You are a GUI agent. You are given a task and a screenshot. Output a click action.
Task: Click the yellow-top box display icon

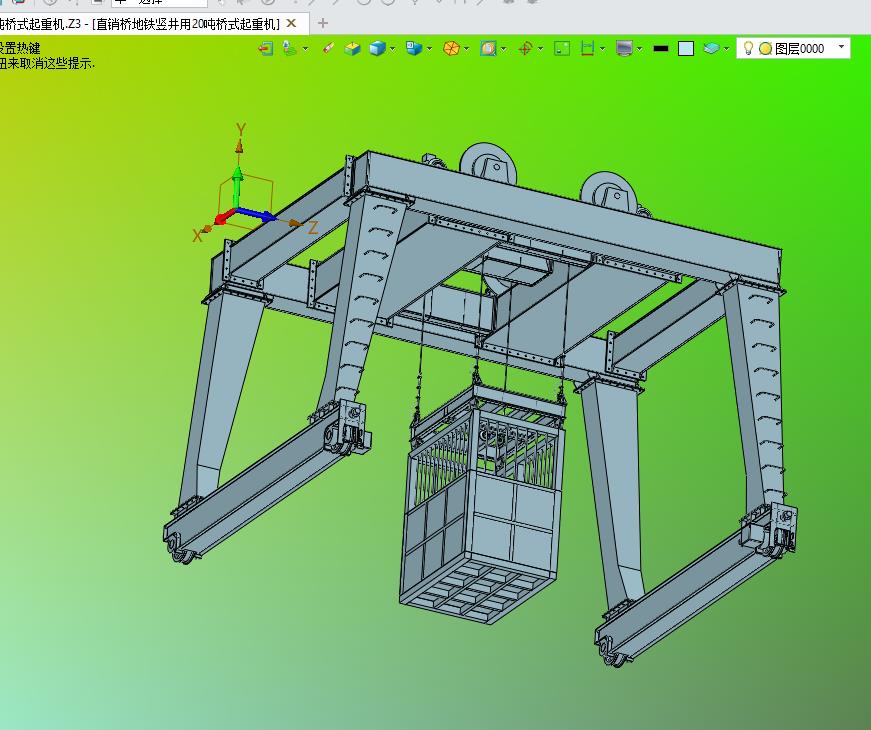pos(352,48)
